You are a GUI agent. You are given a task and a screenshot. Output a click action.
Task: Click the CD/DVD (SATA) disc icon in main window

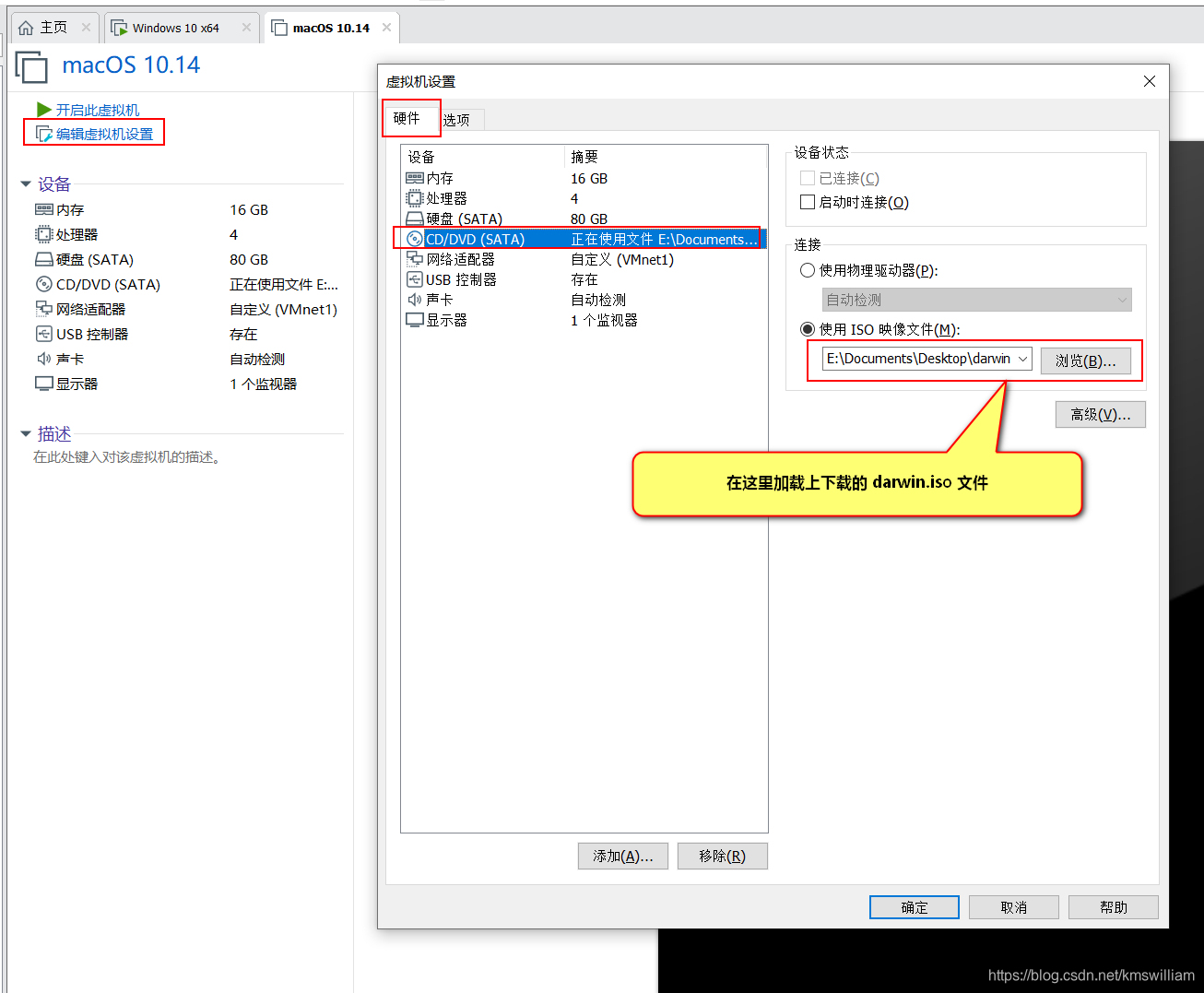pos(43,284)
